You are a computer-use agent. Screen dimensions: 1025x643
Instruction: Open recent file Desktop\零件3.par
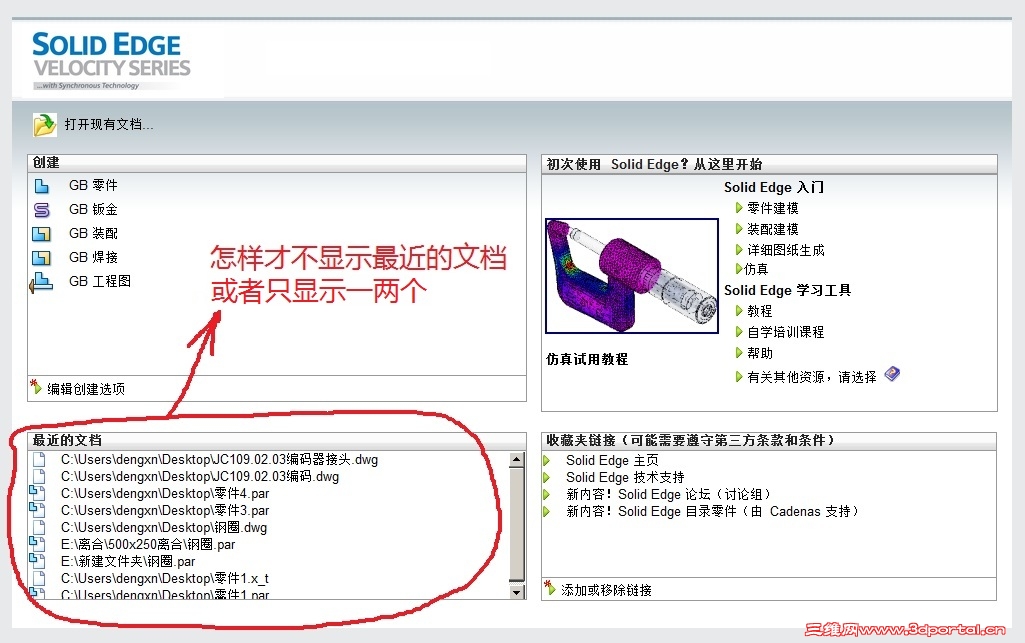[x=165, y=510]
